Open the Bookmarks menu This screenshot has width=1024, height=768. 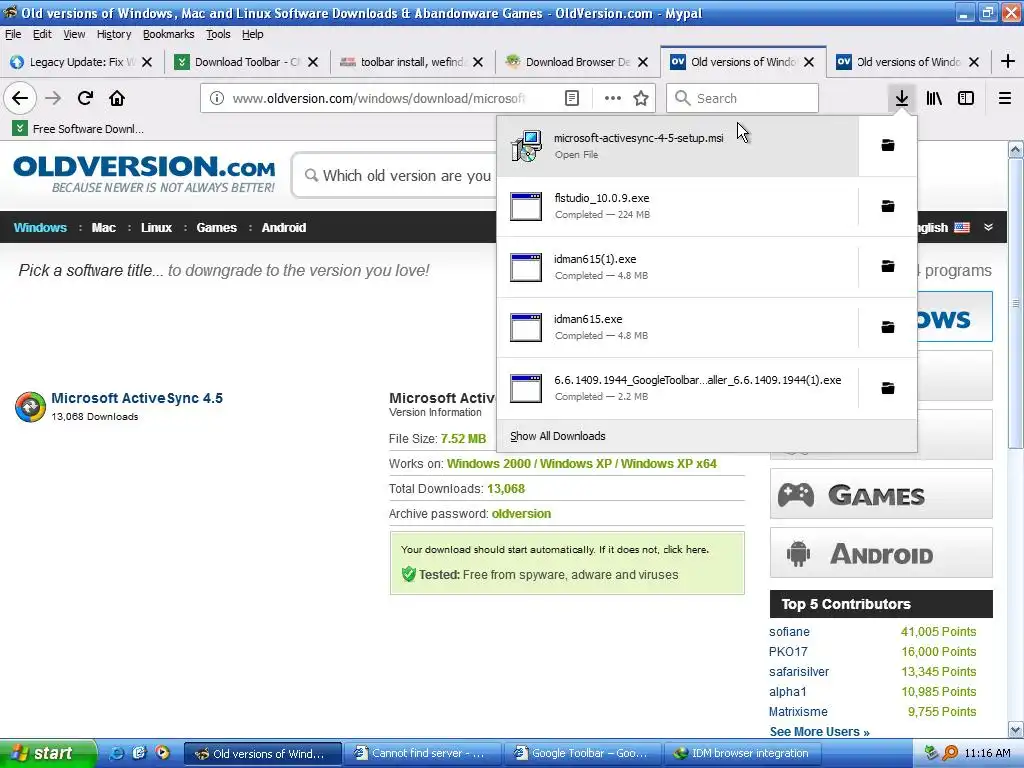(x=168, y=34)
